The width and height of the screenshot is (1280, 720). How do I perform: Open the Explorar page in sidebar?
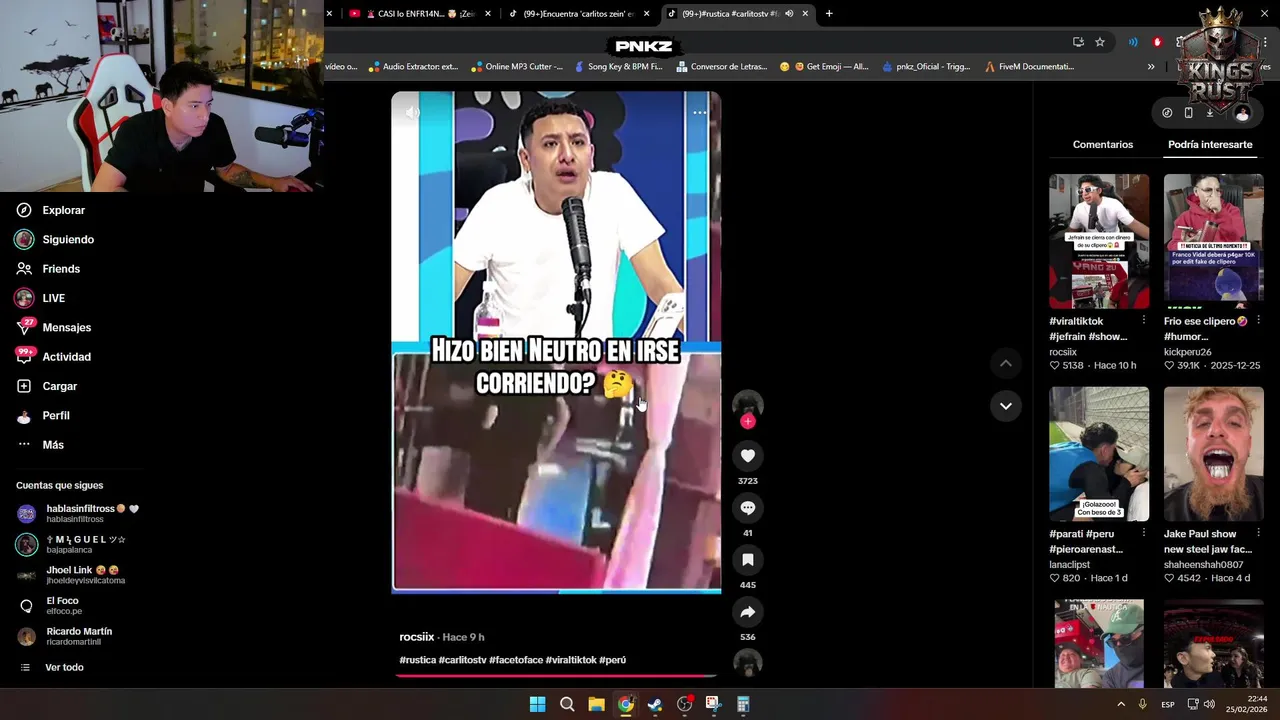pos(50,210)
